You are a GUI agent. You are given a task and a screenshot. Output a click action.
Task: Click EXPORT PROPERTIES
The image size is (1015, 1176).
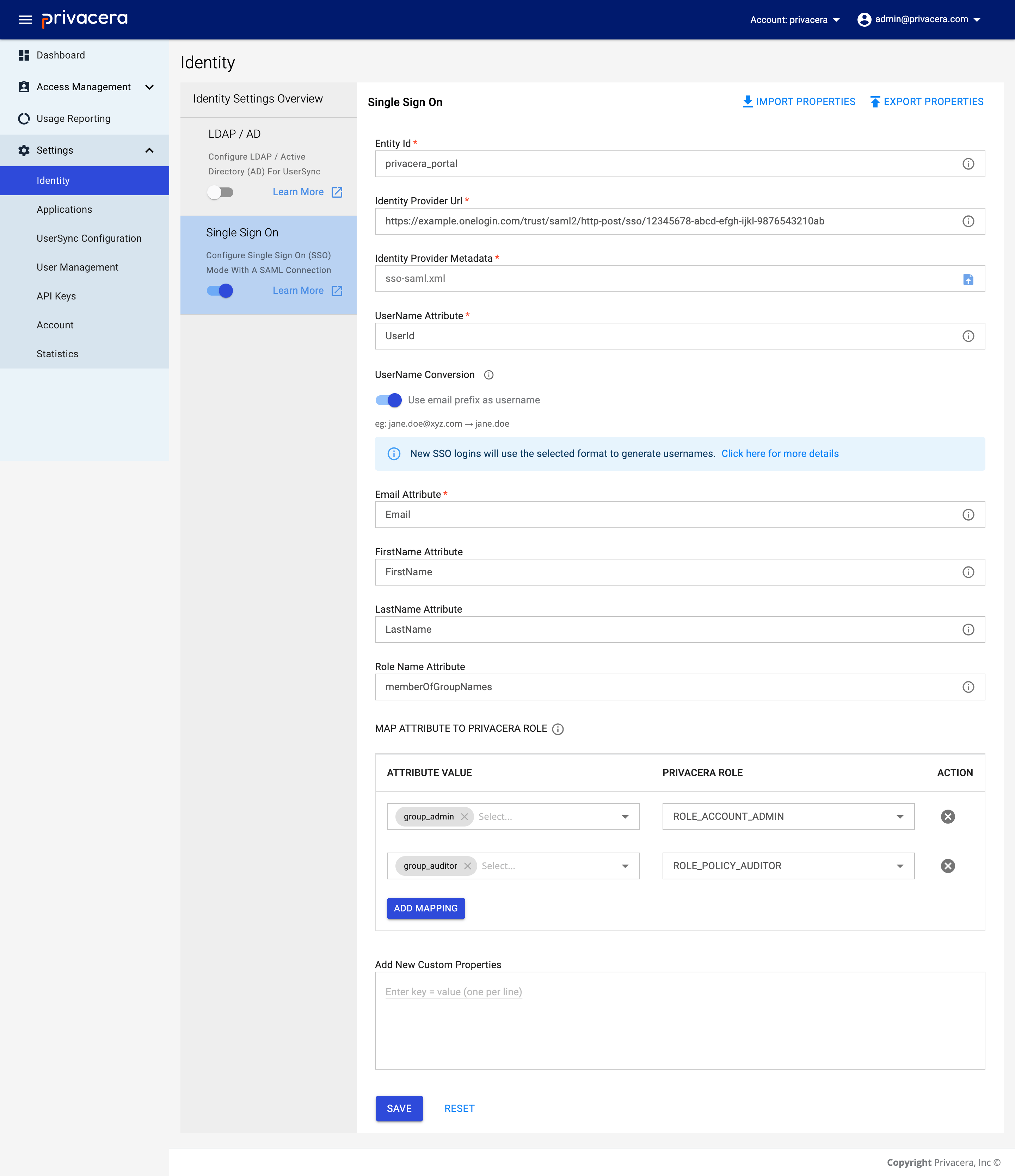click(x=927, y=101)
